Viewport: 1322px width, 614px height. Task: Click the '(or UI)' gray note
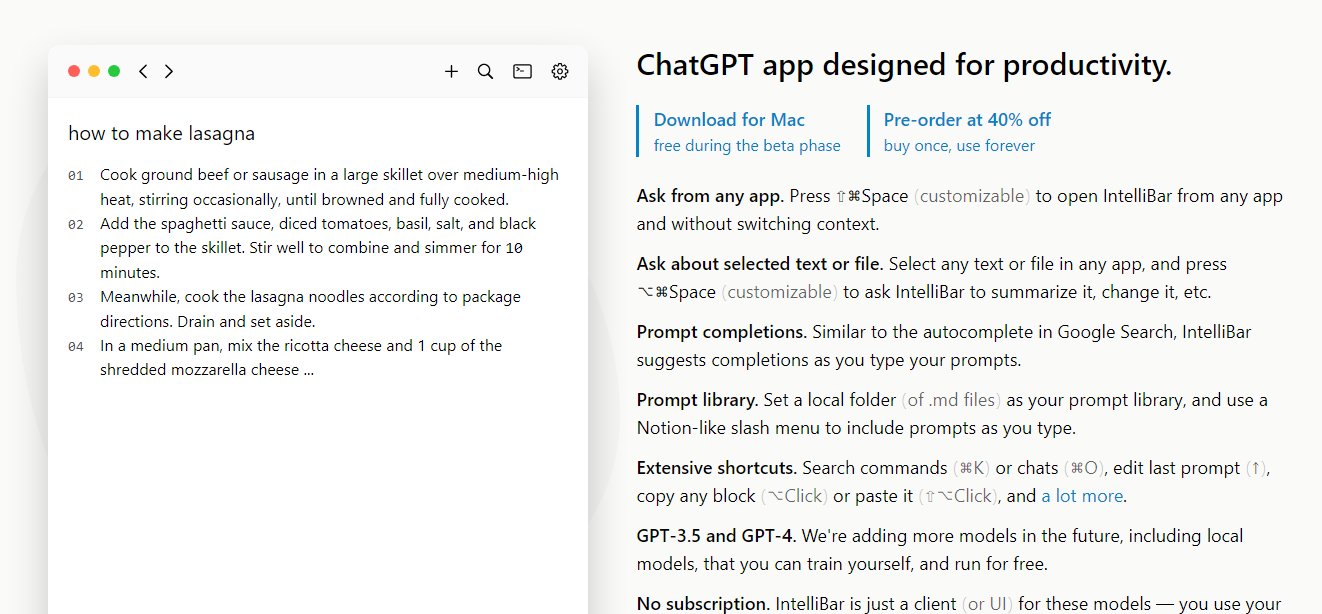pyautogui.click(x=988, y=604)
